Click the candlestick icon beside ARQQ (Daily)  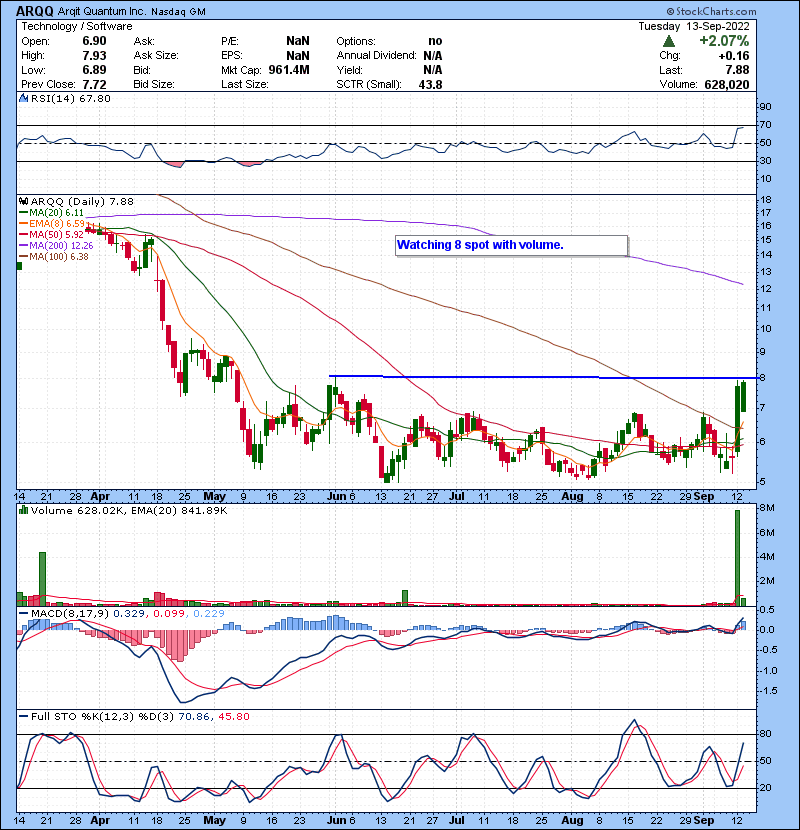[x=24, y=201]
